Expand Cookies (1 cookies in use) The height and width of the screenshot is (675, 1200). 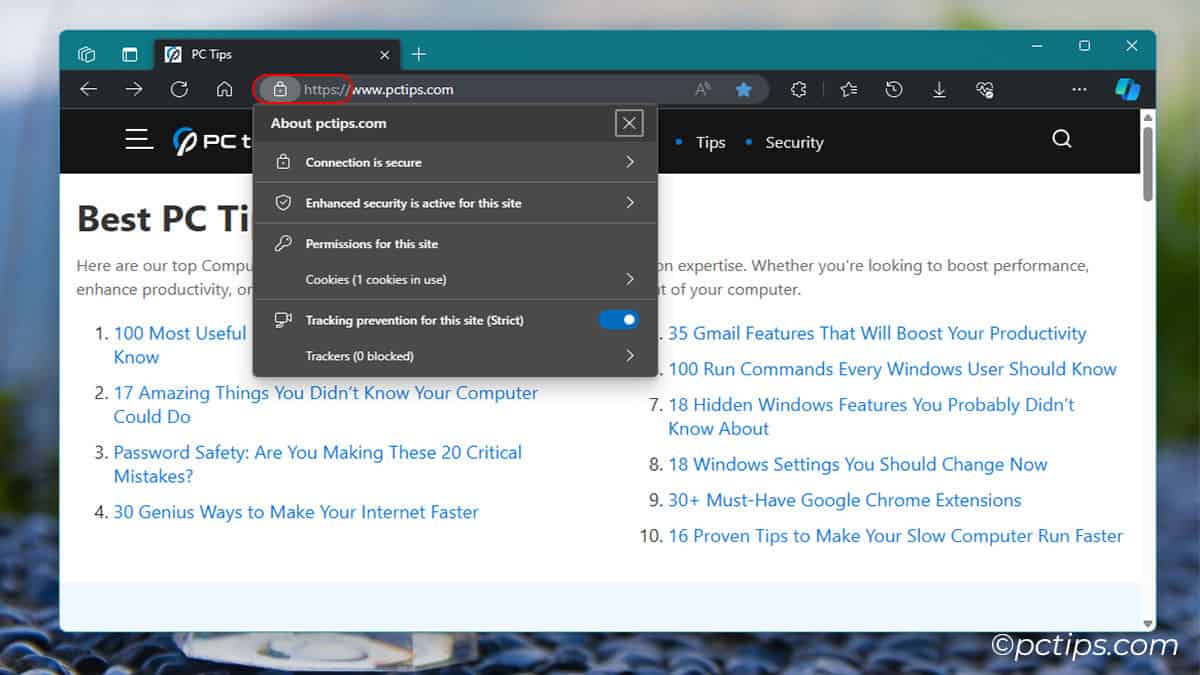pyautogui.click(x=455, y=279)
